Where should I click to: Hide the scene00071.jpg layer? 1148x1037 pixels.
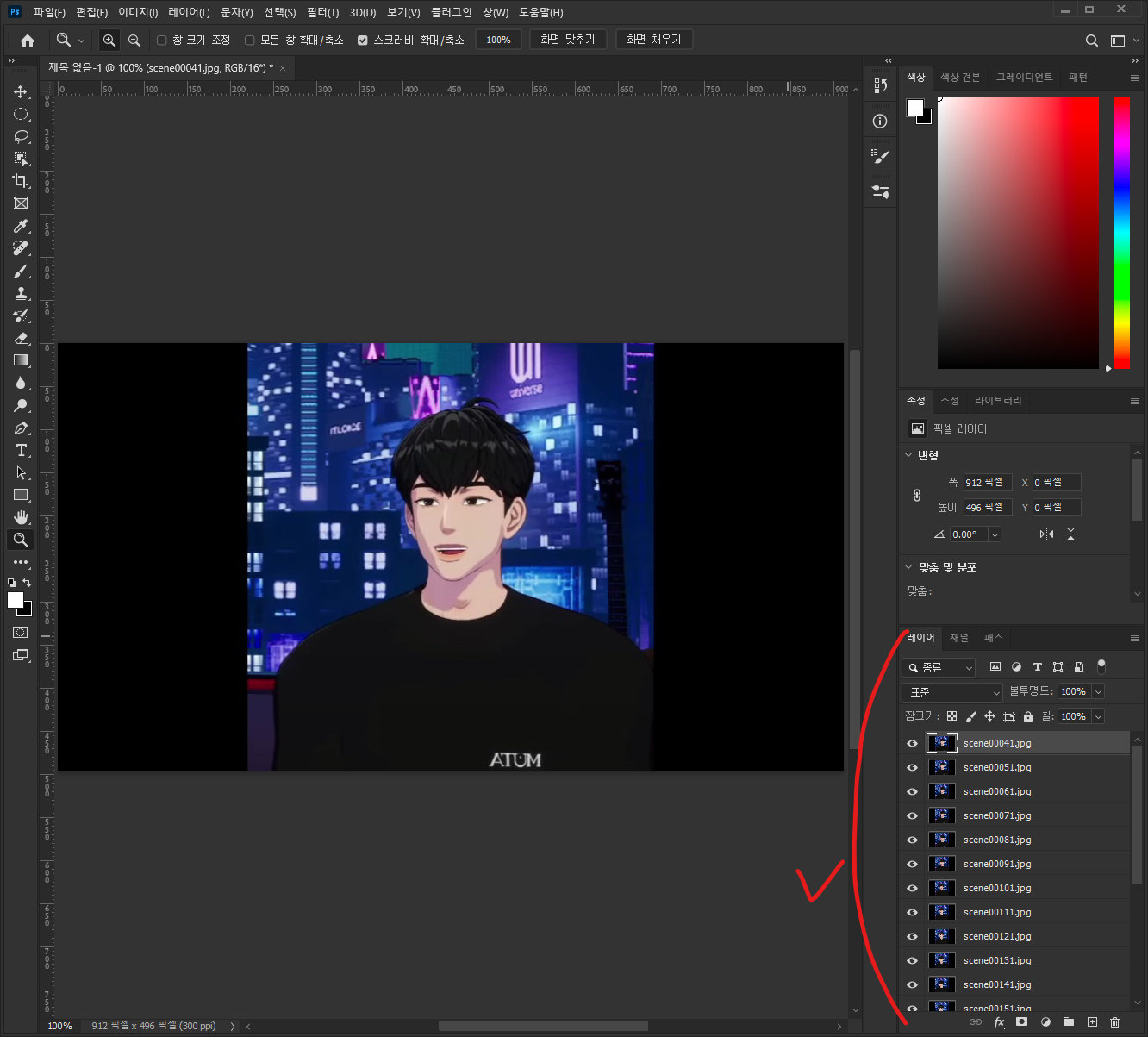tap(912, 815)
